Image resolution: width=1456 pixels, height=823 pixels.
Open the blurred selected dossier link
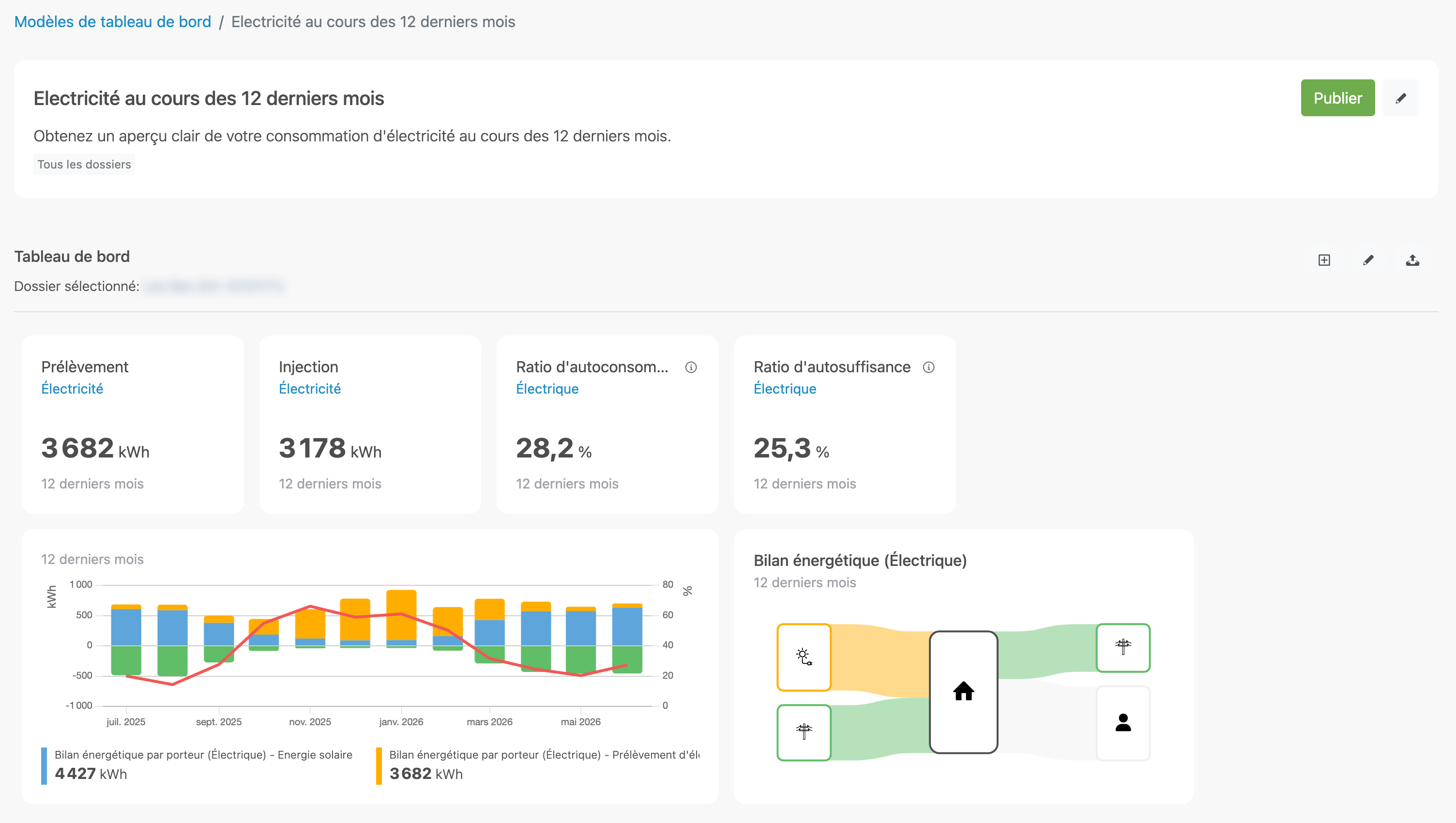[x=213, y=286]
